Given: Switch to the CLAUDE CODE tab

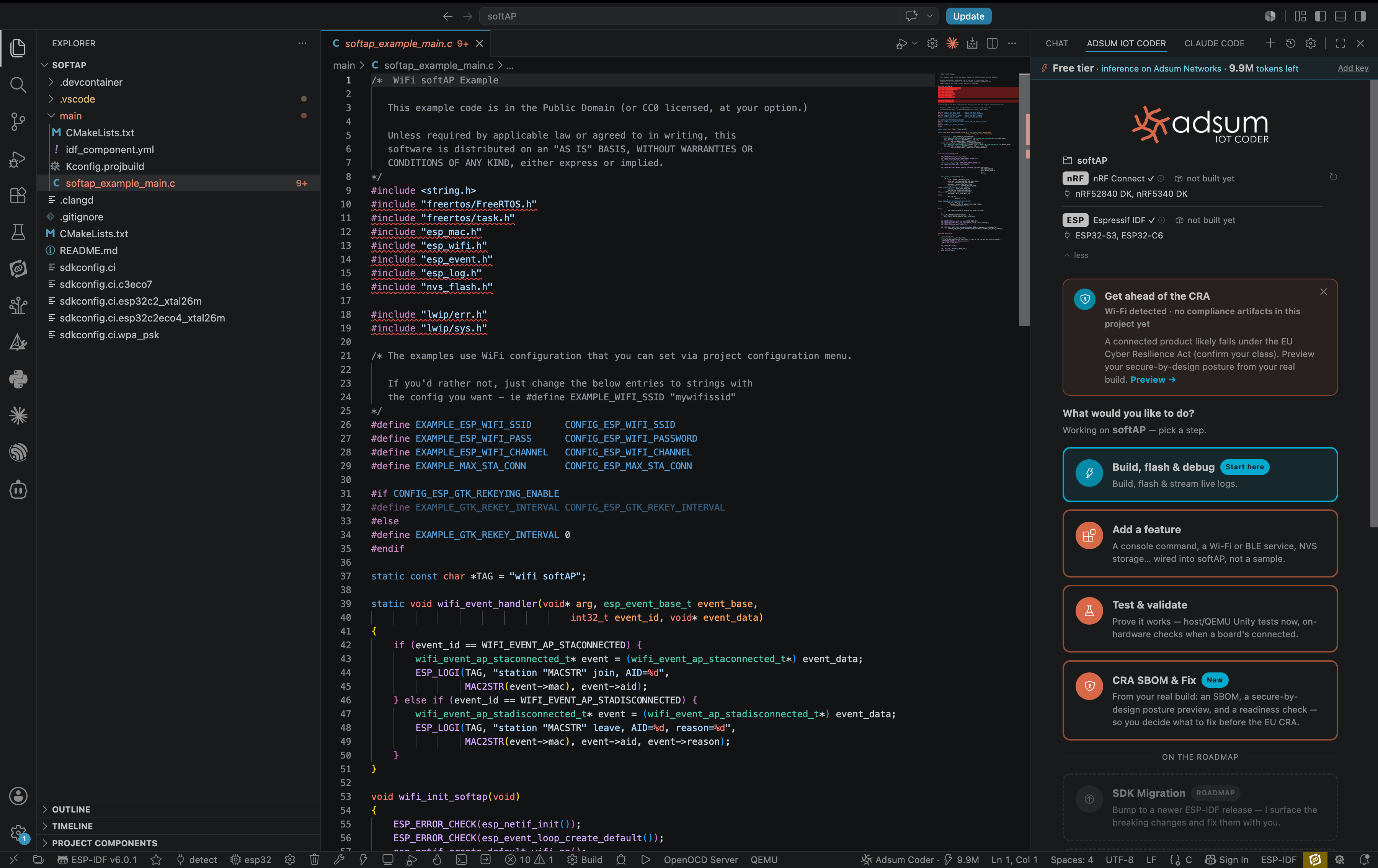Looking at the screenshot, I should coord(1214,44).
